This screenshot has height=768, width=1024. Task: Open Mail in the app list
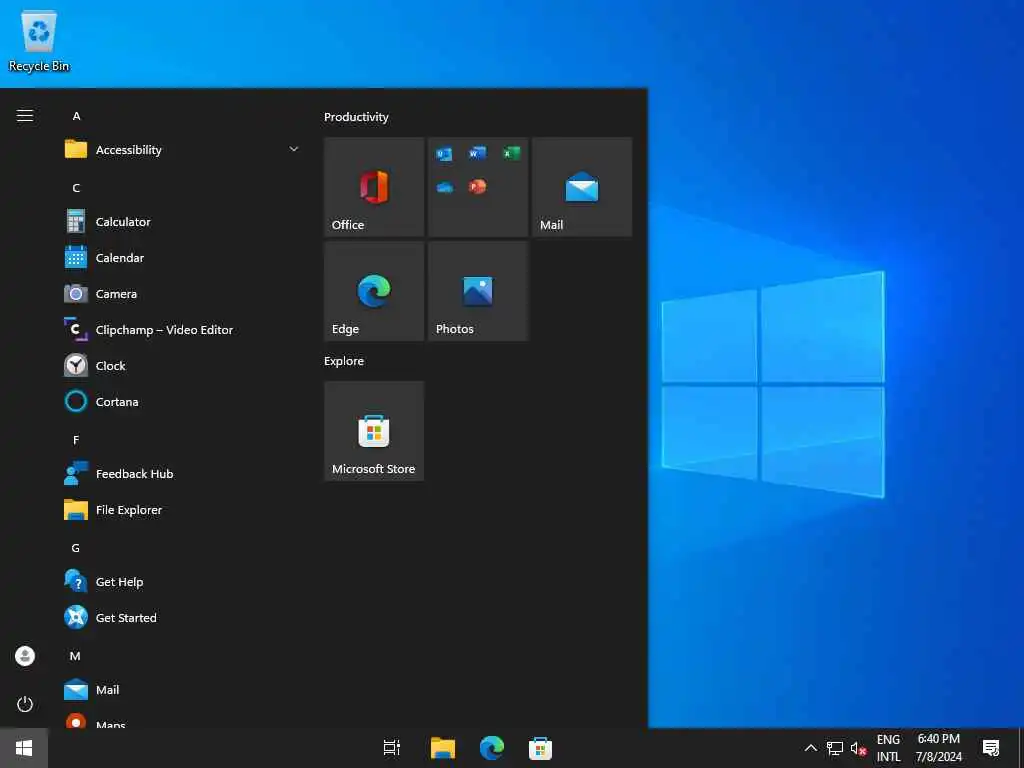tap(183, 690)
